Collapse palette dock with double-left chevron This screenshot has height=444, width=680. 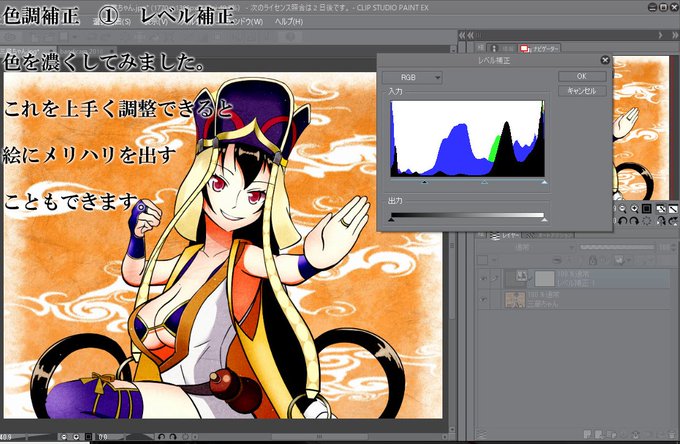(462, 35)
